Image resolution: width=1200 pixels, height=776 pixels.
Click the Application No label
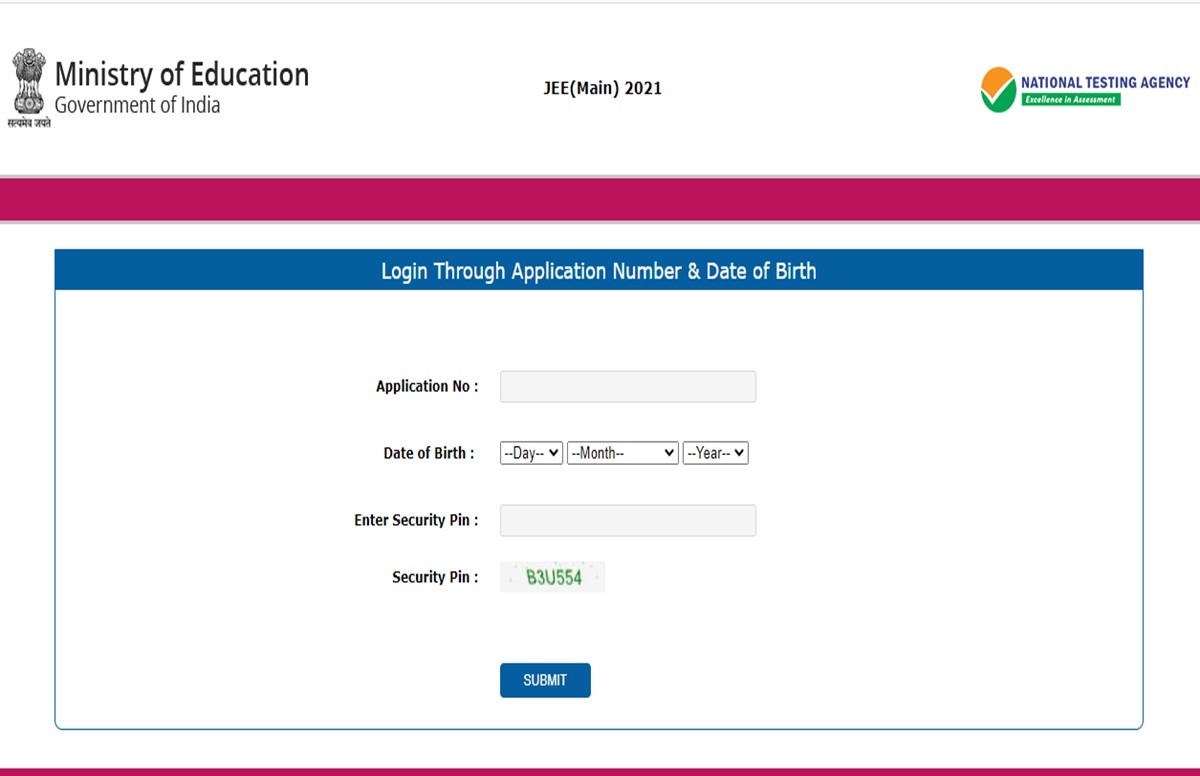[x=427, y=387]
